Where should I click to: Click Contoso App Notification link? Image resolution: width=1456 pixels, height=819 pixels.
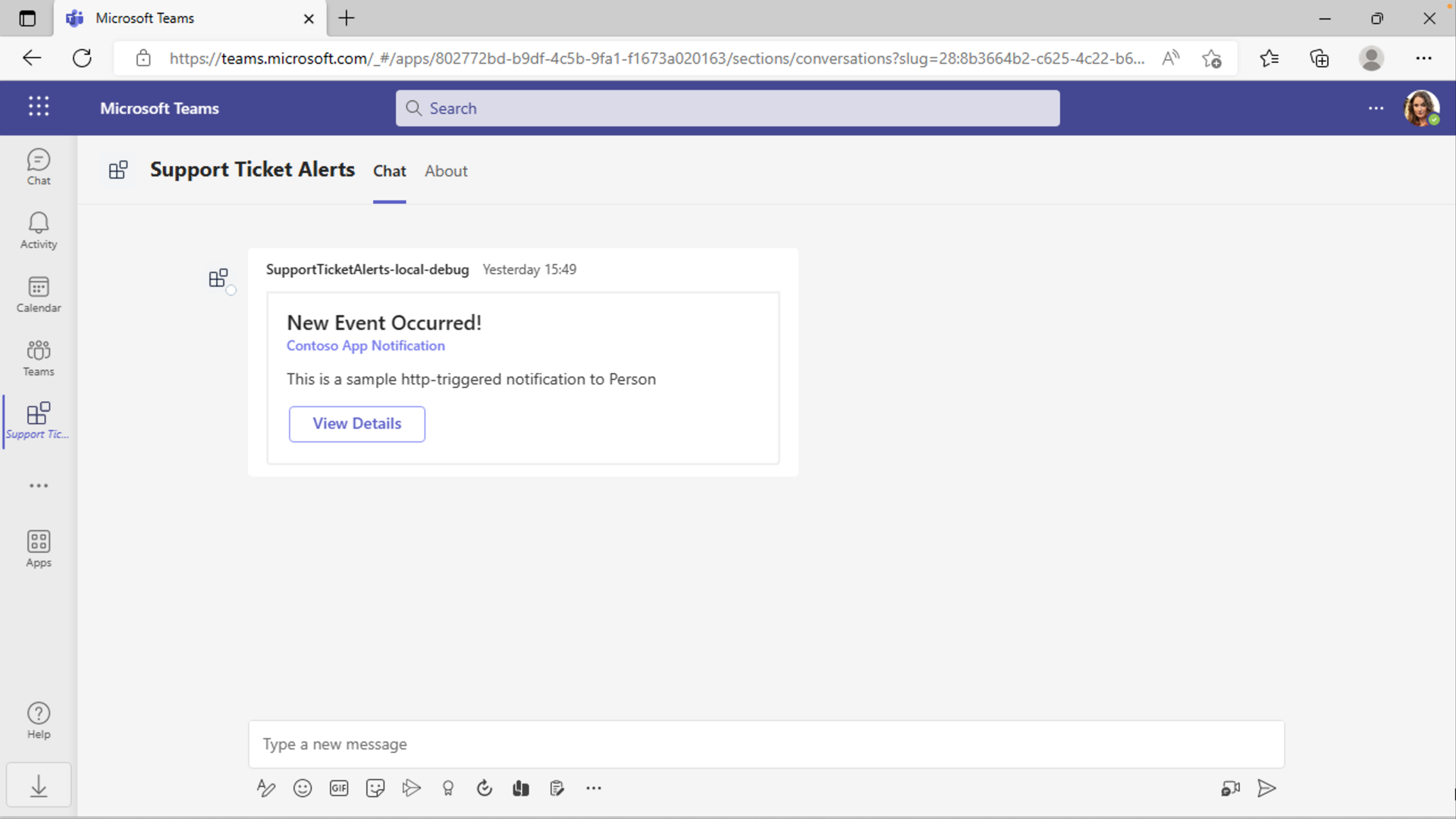[x=366, y=345]
